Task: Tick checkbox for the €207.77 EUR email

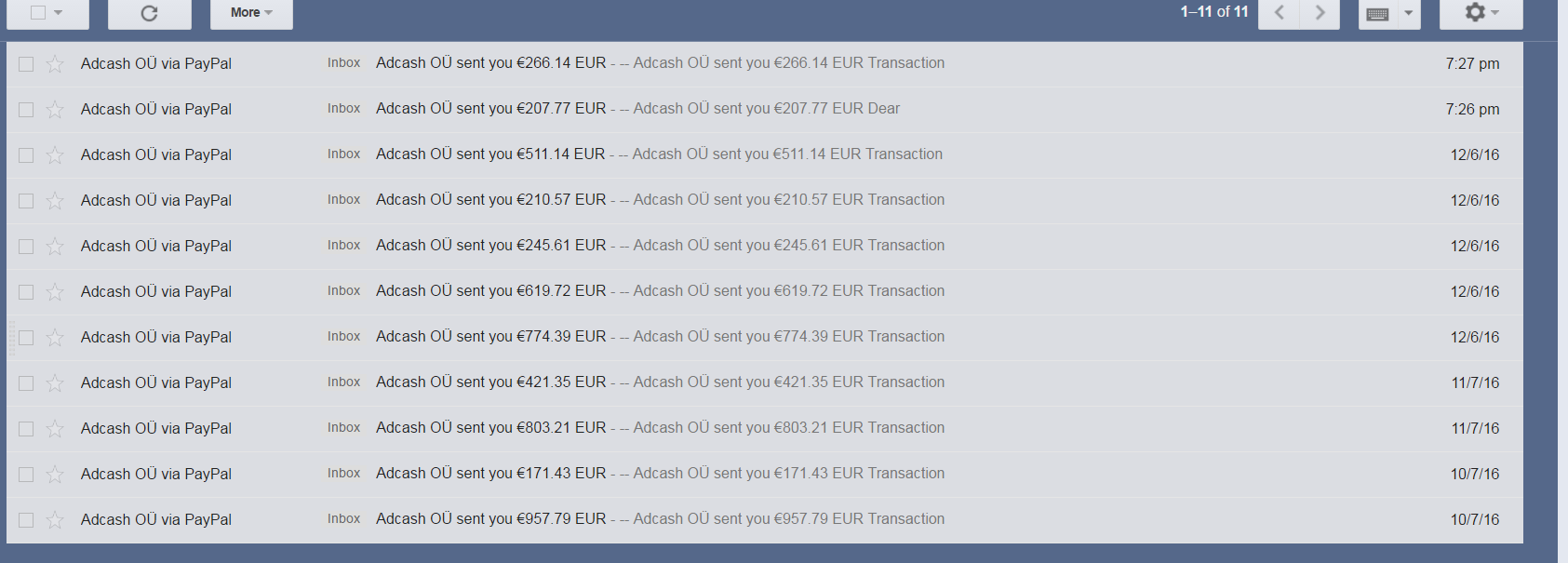Action: [26, 110]
